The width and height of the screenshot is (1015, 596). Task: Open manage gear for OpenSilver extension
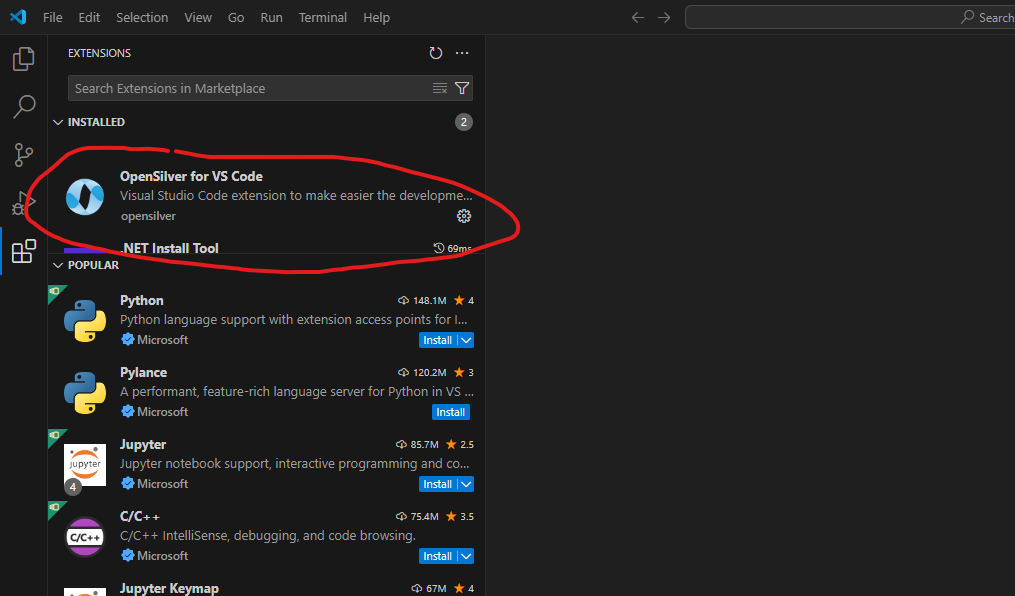(464, 216)
